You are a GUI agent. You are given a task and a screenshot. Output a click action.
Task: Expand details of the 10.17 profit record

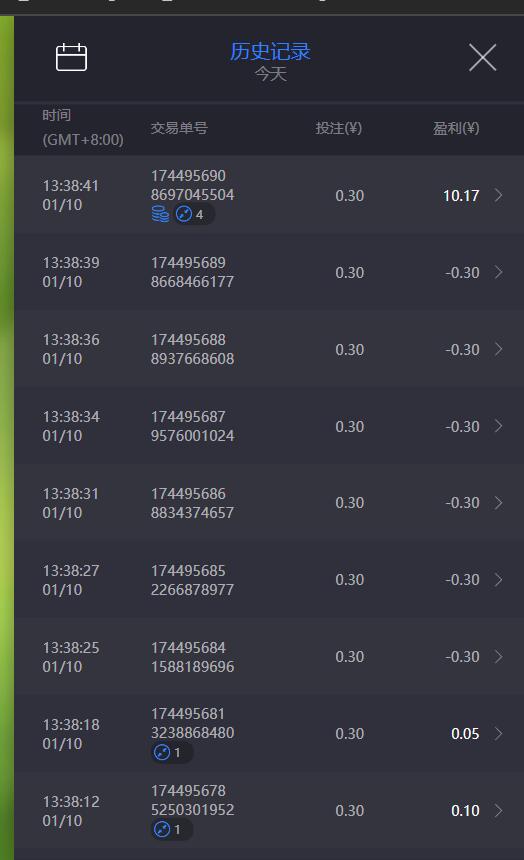pyautogui.click(x=498, y=195)
